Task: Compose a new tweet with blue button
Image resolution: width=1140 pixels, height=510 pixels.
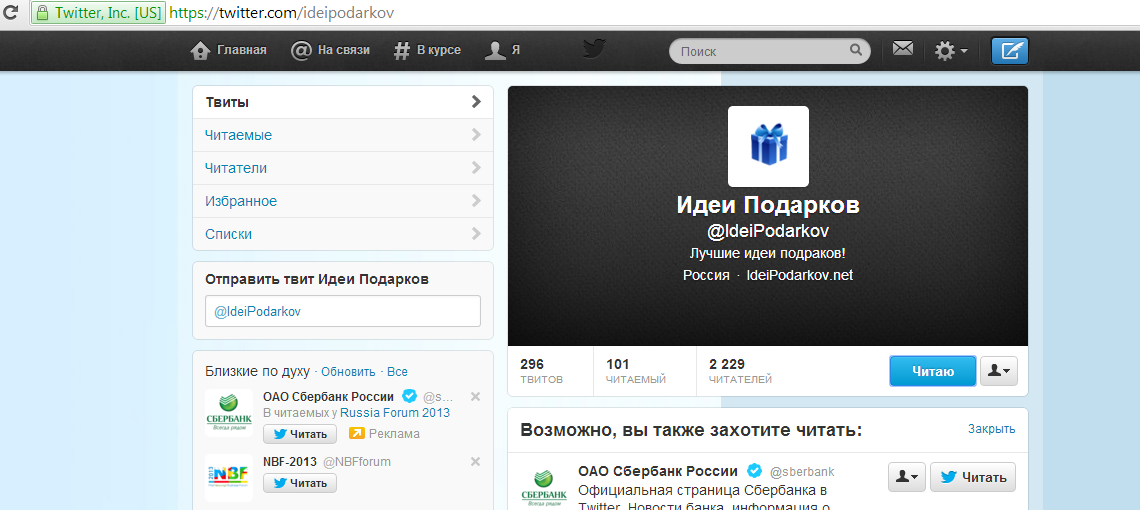Action: (1010, 51)
